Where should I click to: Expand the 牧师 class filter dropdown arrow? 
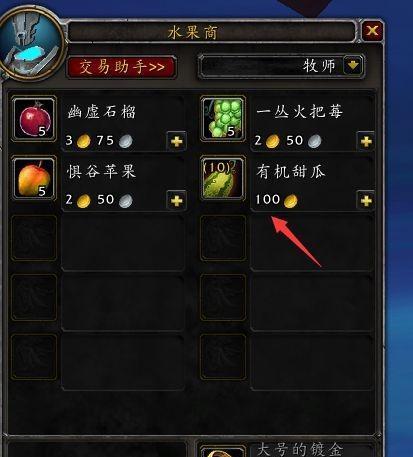coord(353,65)
